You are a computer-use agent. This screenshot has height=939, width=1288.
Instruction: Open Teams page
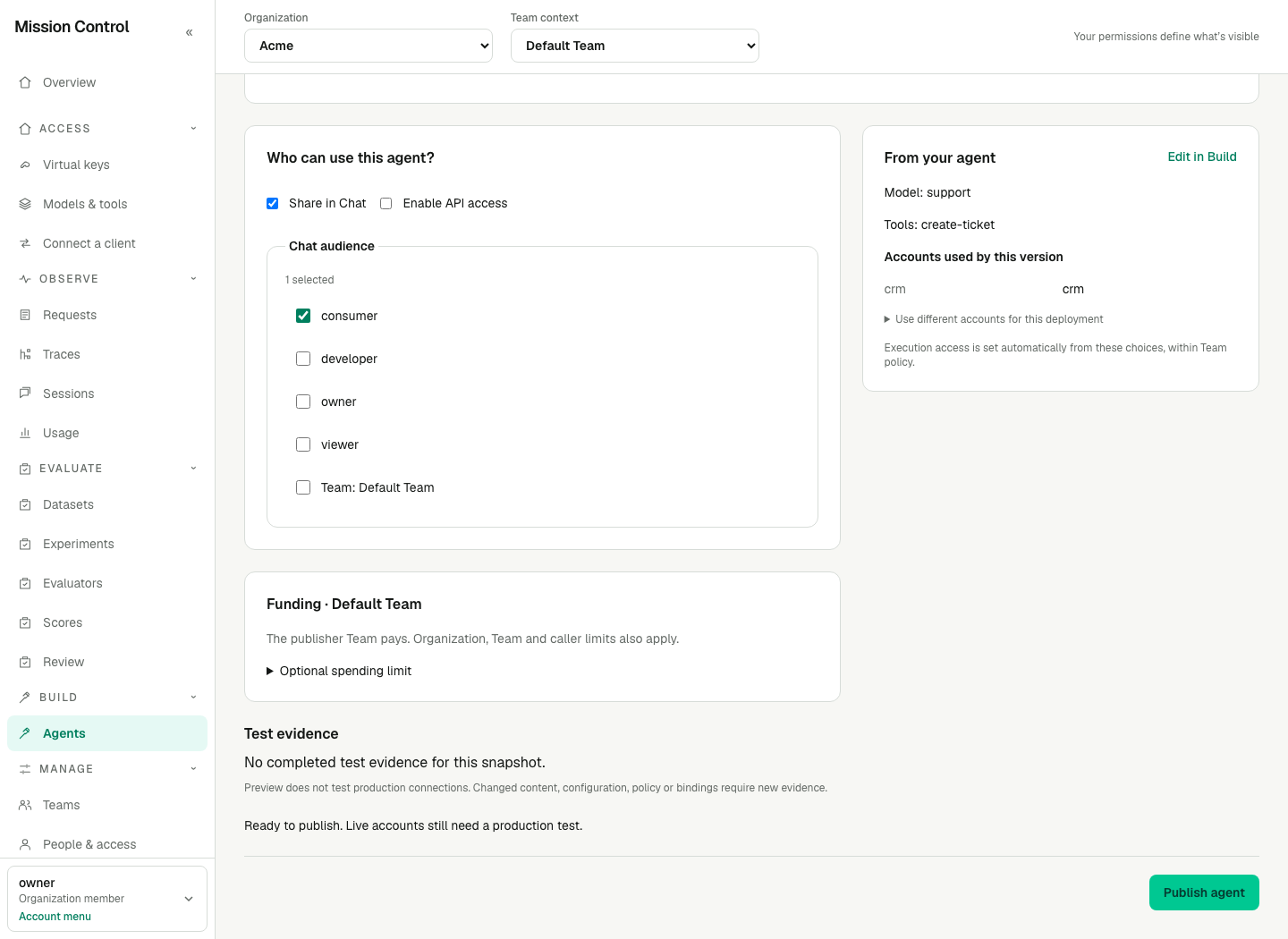pyautogui.click(x=107, y=805)
